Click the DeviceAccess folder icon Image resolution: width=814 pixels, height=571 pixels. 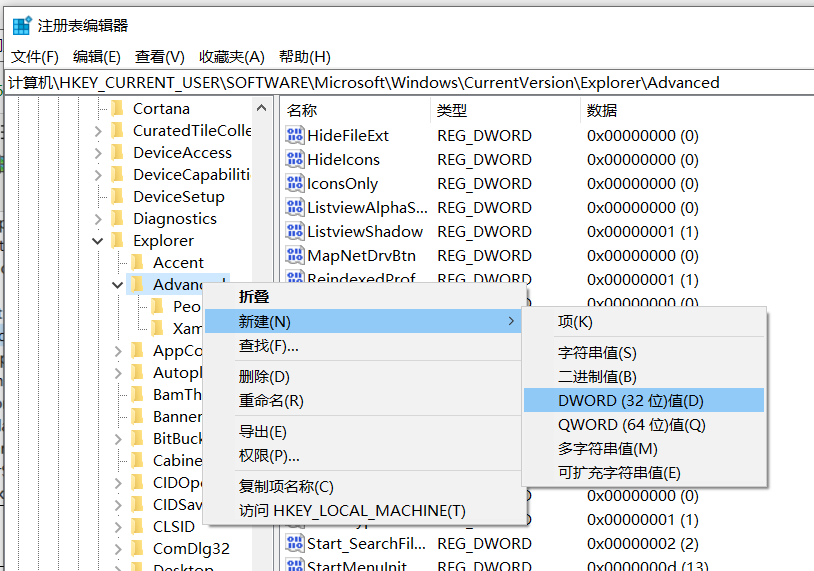[x=118, y=153]
